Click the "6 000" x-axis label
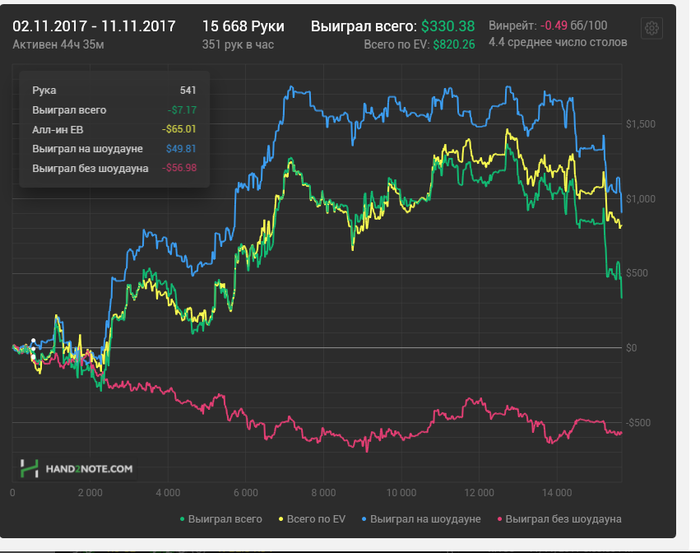This screenshot has height=553, width=700. tap(246, 493)
